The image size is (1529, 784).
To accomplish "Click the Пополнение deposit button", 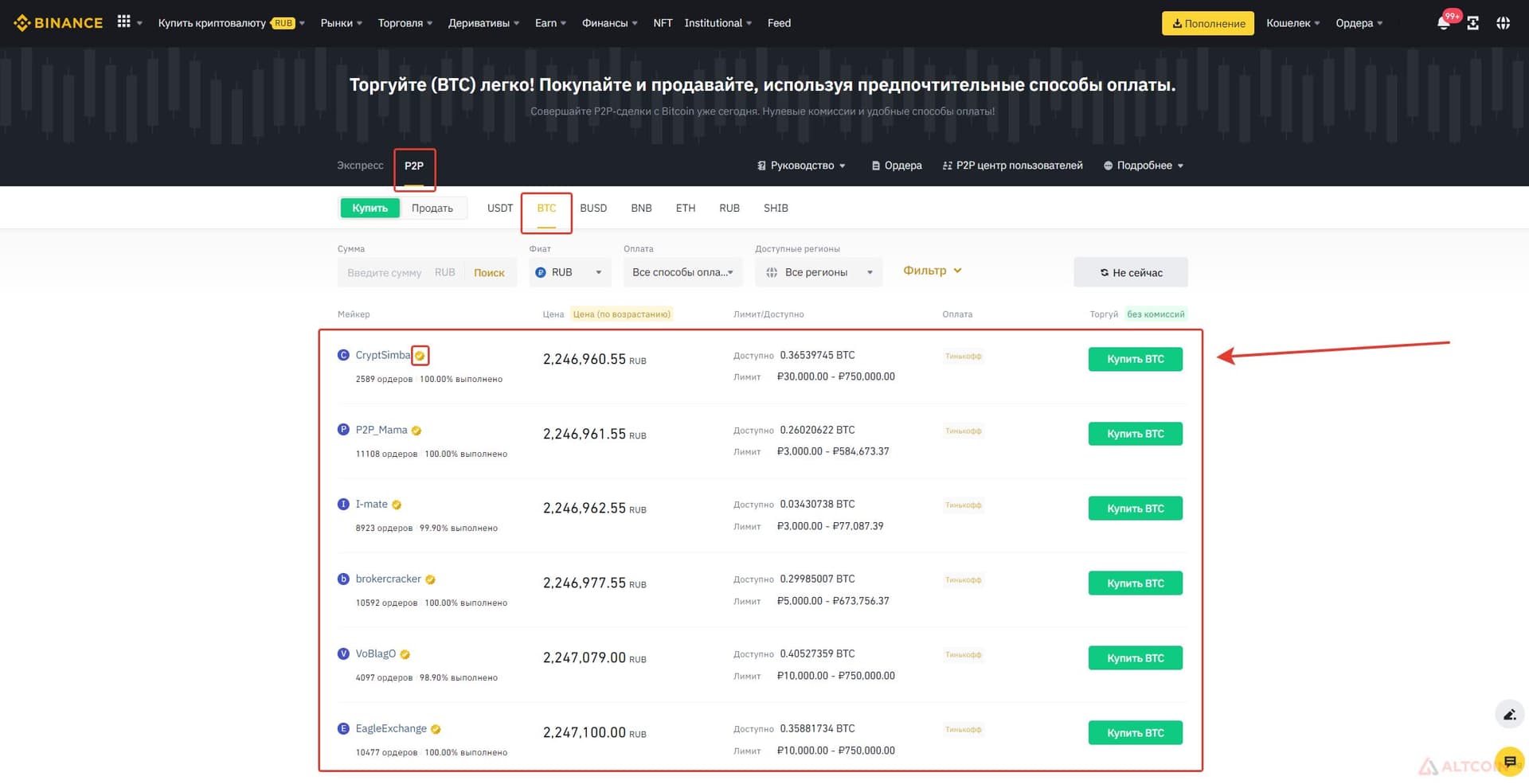I will pyautogui.click(x=1207, y=23).
